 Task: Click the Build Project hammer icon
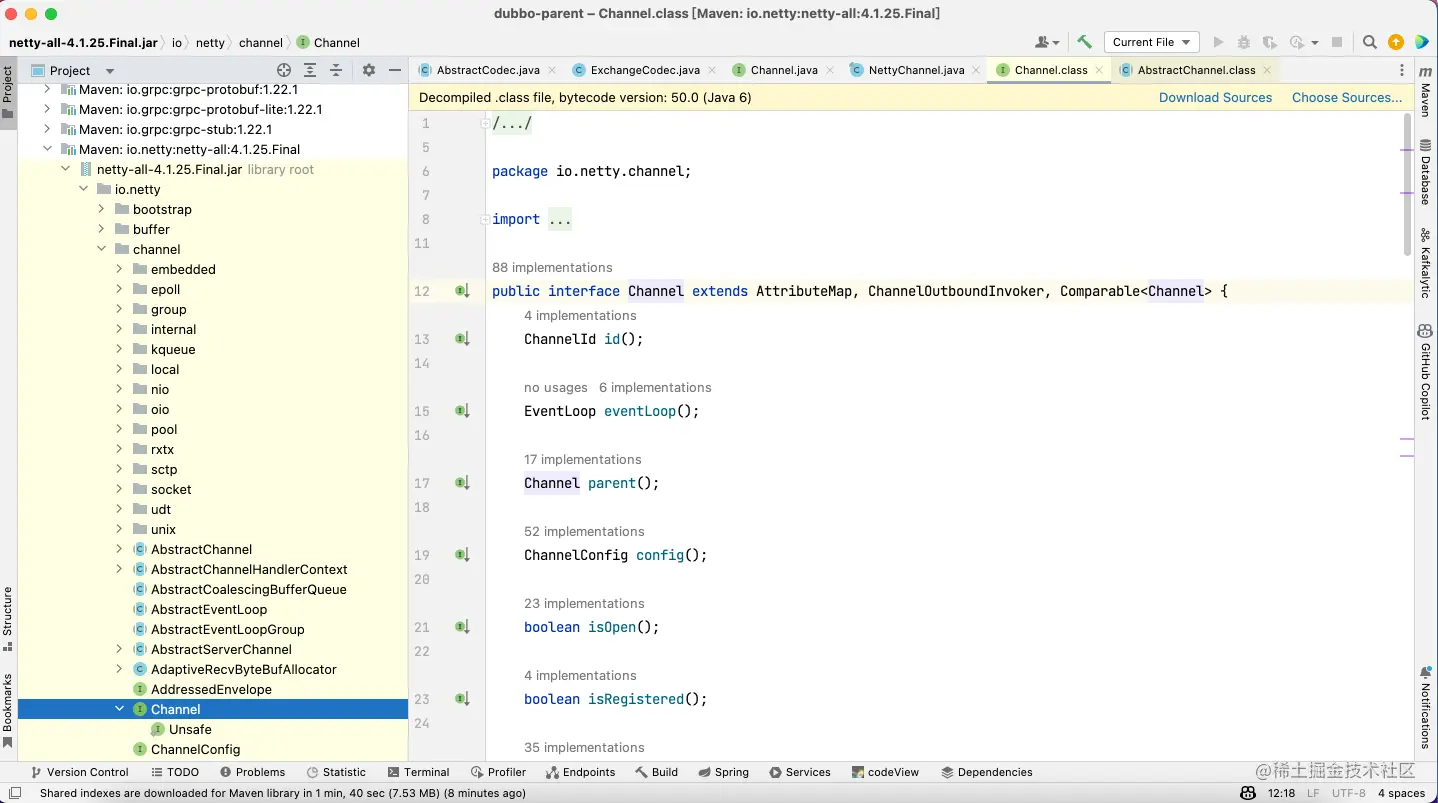pos(1084,42)
